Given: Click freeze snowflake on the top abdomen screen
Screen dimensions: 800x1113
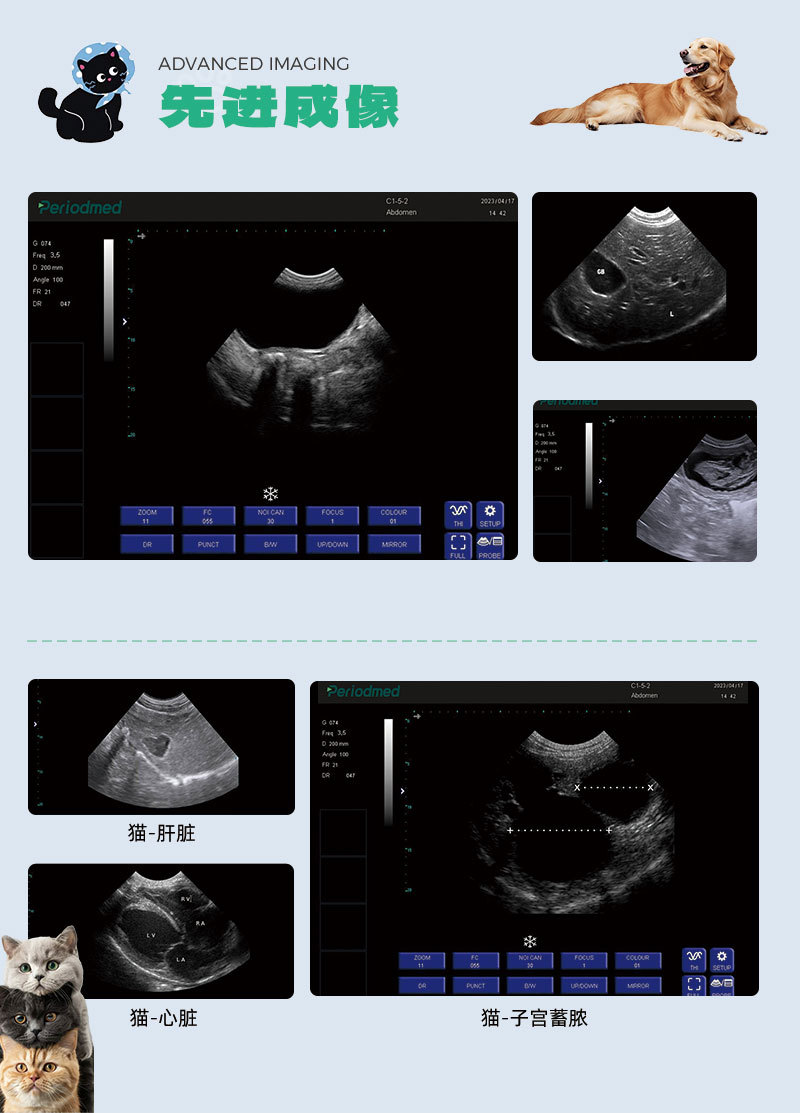Looking at the screenshot, I should pyautogui.click(x=270, y=494).
